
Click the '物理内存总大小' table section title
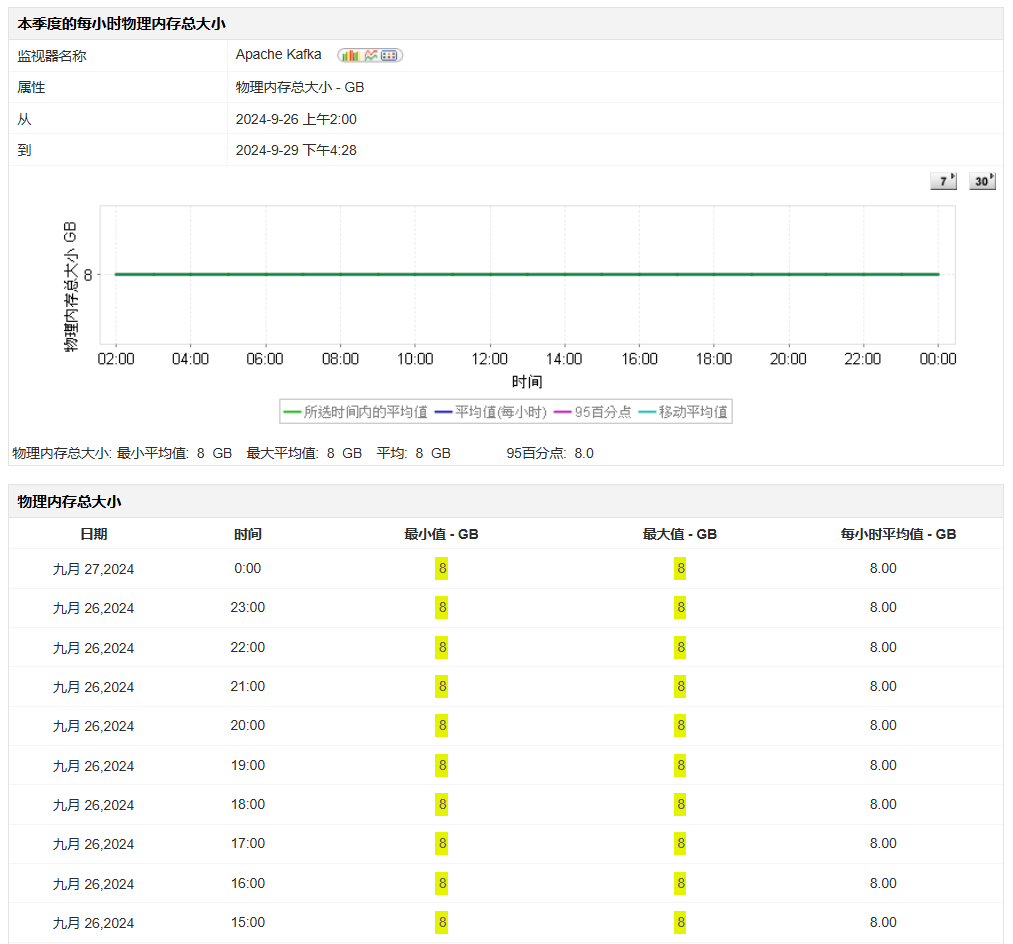pos(70,502)
